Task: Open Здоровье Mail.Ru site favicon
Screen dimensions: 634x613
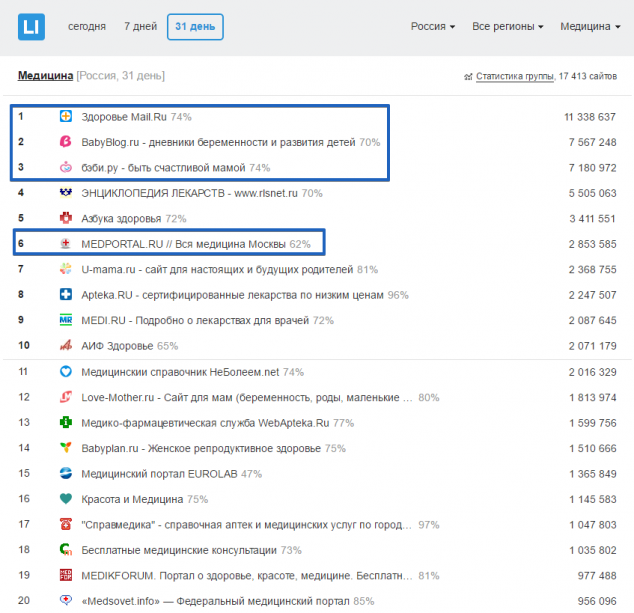Action: tap(66, 116)
